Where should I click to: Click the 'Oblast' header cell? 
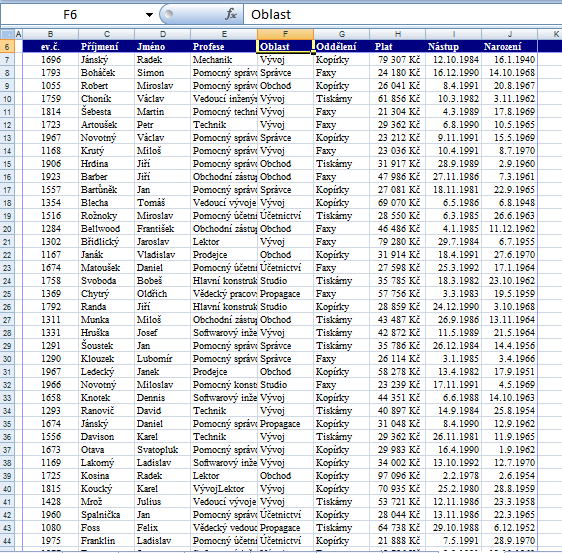[285, 47]
